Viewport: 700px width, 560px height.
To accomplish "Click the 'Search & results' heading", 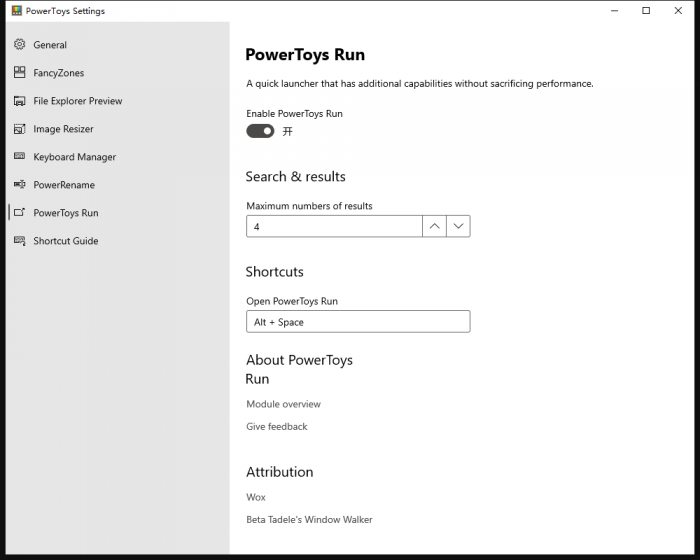I will pos(296,176).
